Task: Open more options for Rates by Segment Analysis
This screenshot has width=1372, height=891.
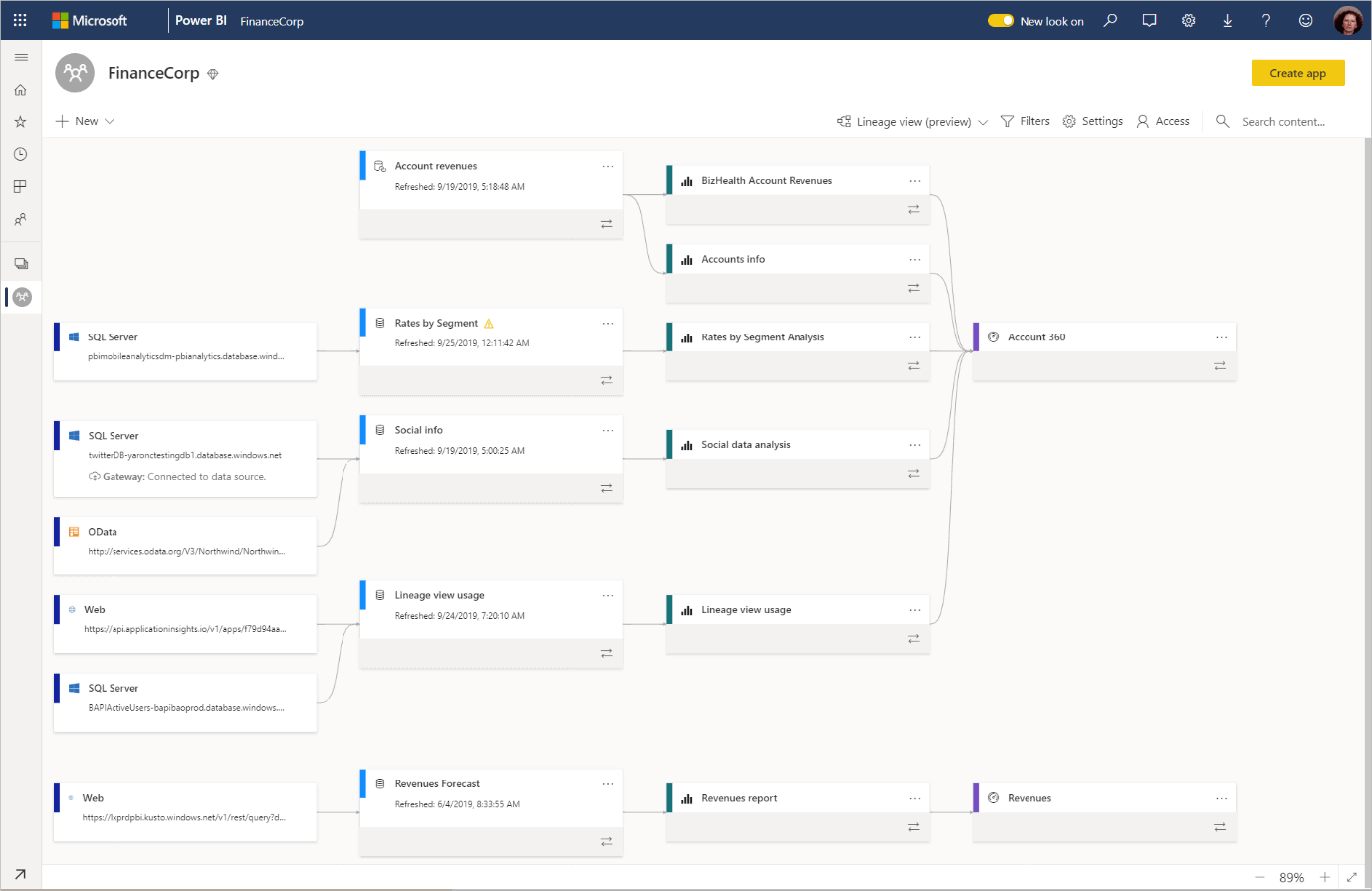Action: tap(915, 337)
